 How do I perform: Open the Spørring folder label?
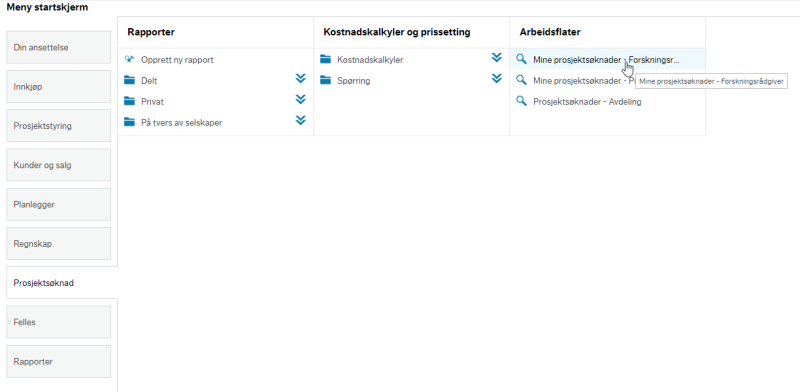(x=354, y=81)
